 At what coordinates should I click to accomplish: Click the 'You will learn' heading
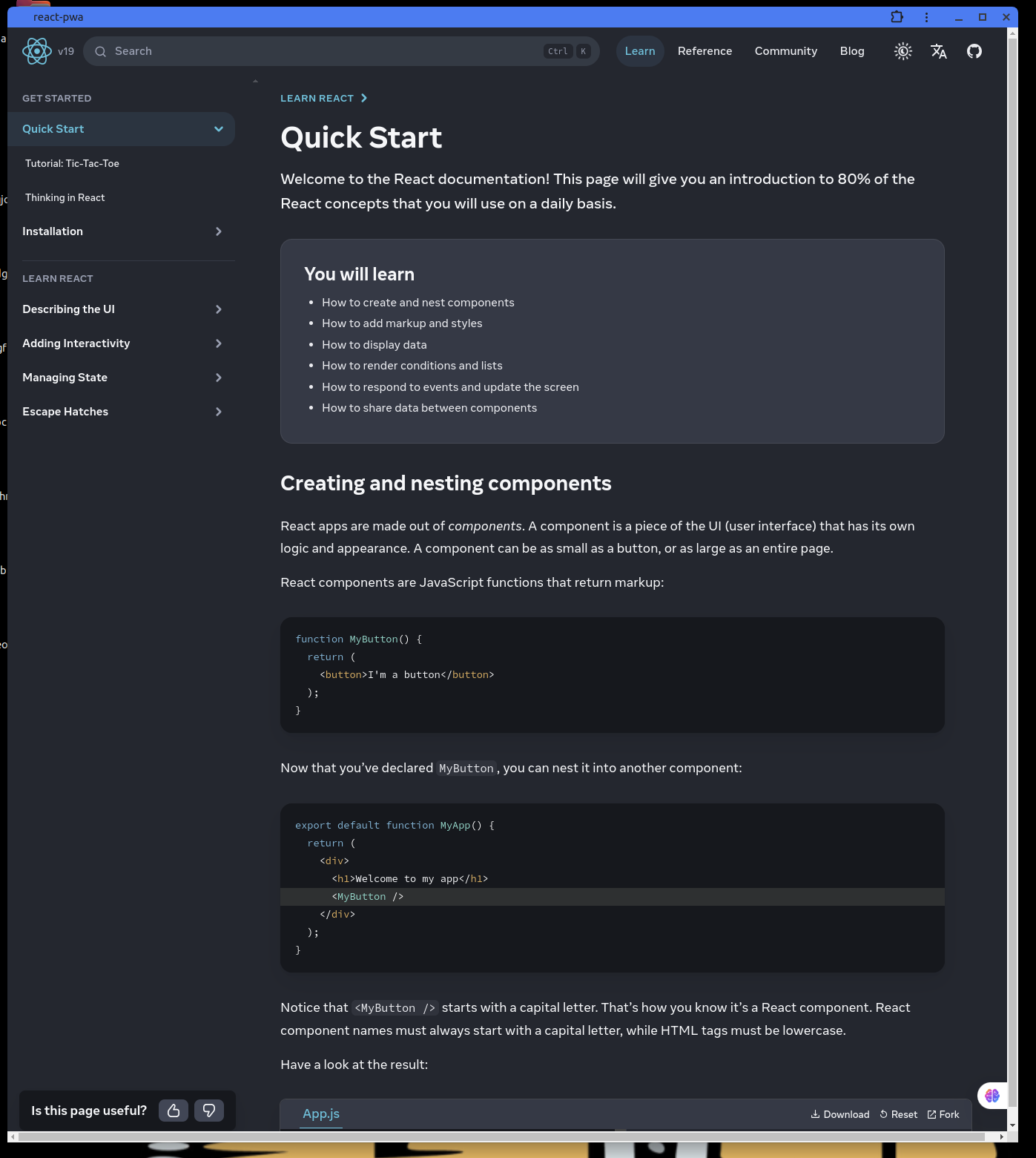(x=359, y=274)
